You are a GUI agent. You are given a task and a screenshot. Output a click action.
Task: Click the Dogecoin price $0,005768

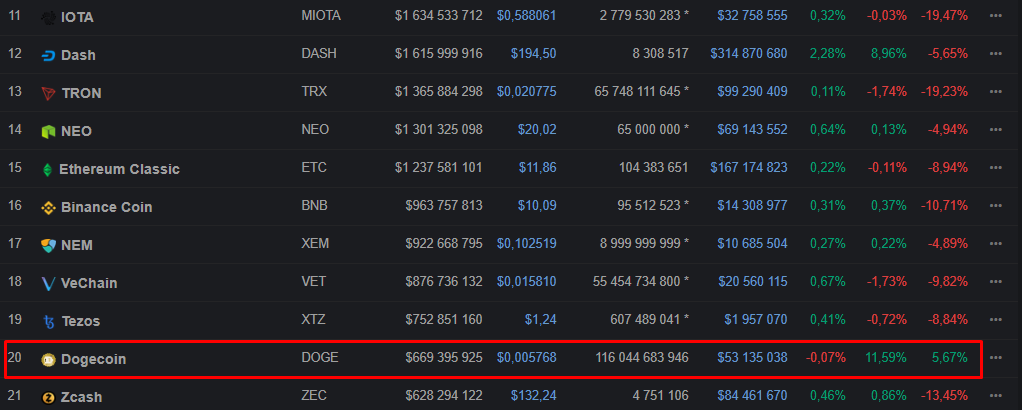[527, 357]
